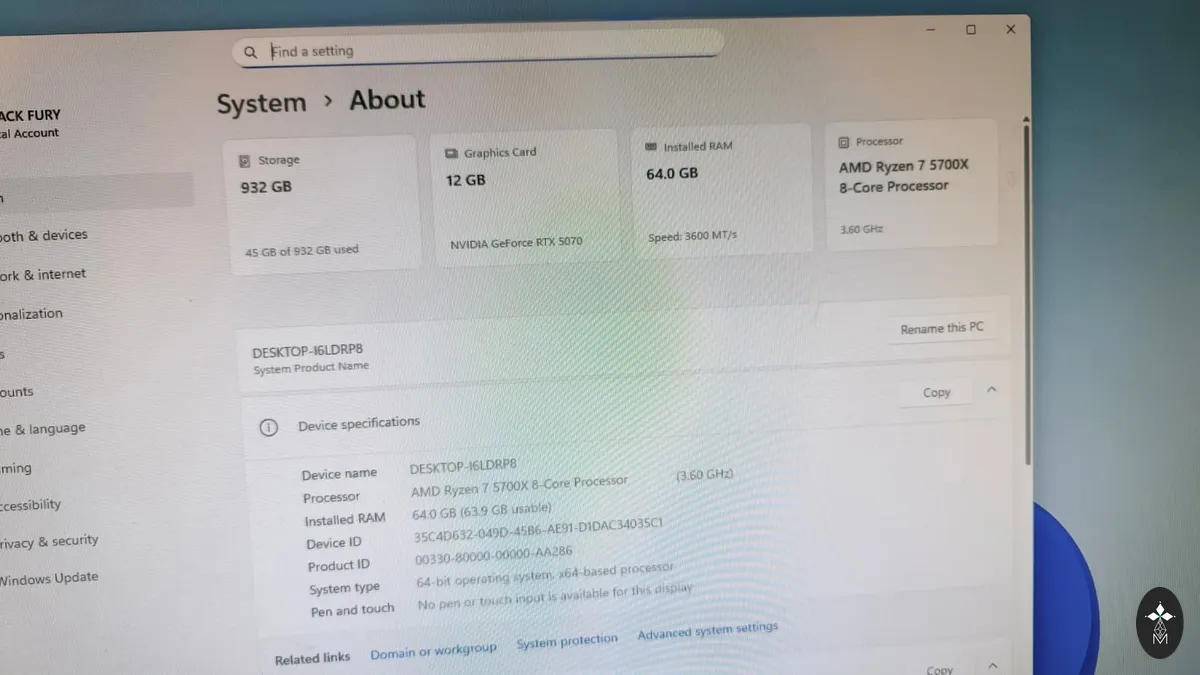Select the Product ID value 00330-80000-00000-AA286
The width and height of the screenshot is (1200, 675).
tap(494, 557)
